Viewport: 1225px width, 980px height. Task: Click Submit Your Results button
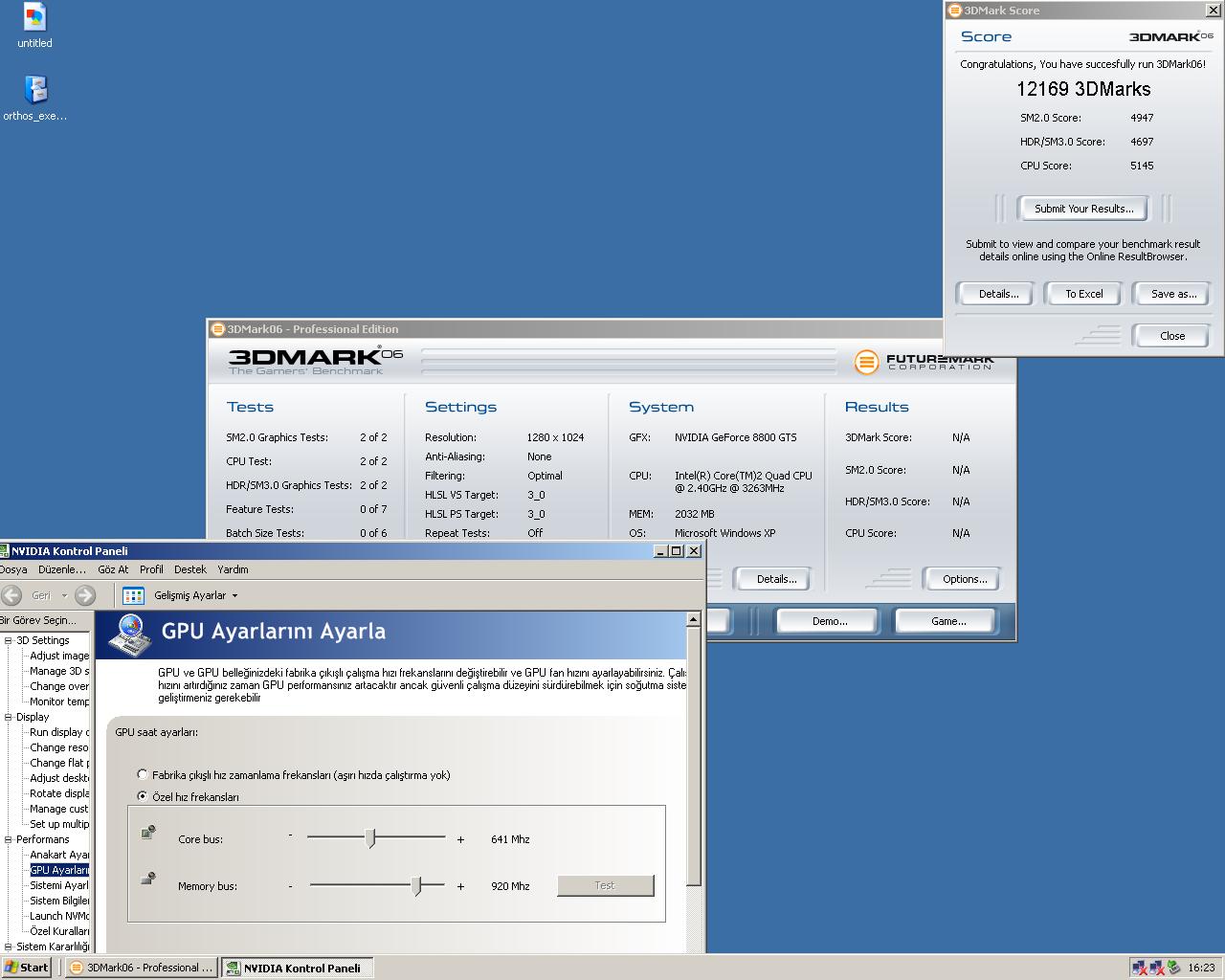click(x=1083, y=209)
